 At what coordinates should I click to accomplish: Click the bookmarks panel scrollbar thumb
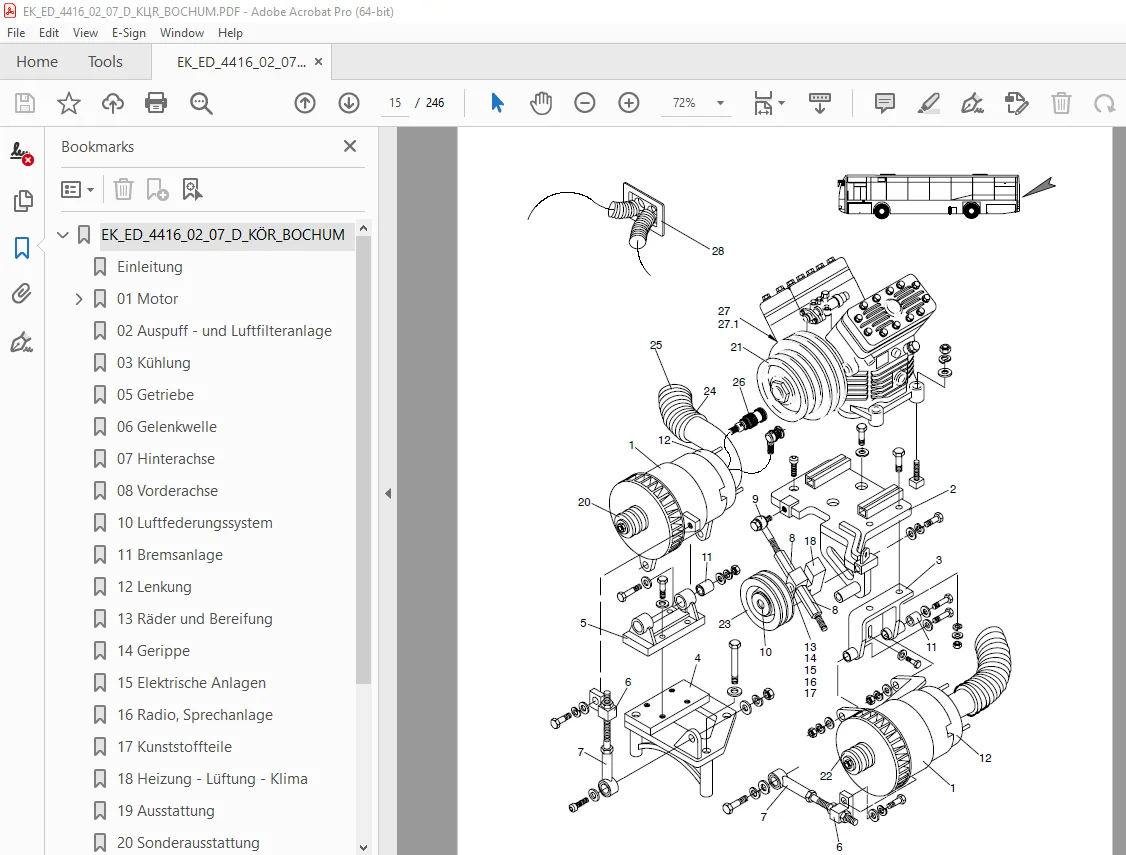[363, 460]
